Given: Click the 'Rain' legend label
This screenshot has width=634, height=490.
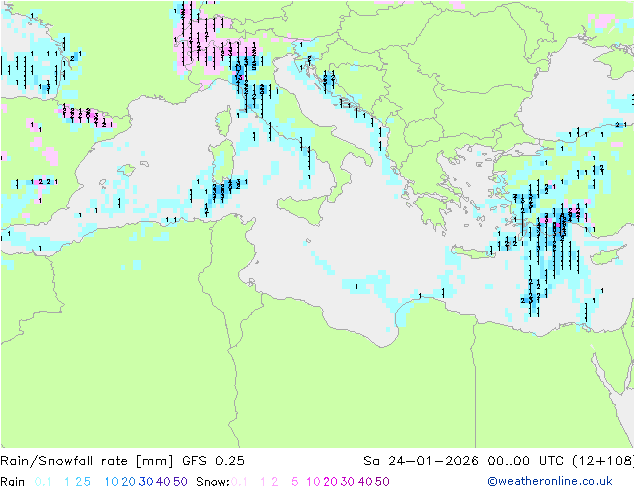Looking at the screenshot, I should (13, 482).
